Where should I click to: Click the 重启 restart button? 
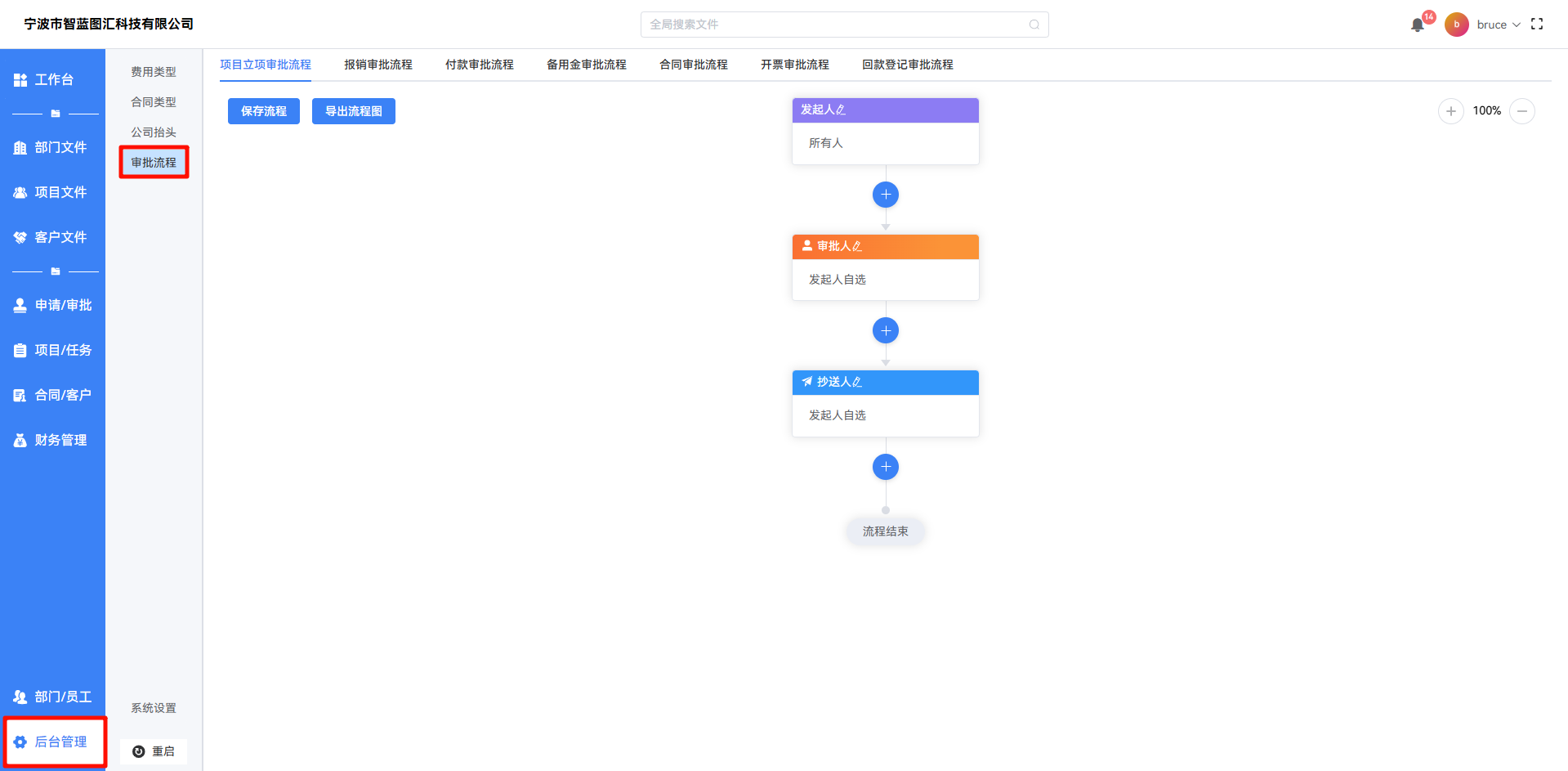[x=154, y=751]
